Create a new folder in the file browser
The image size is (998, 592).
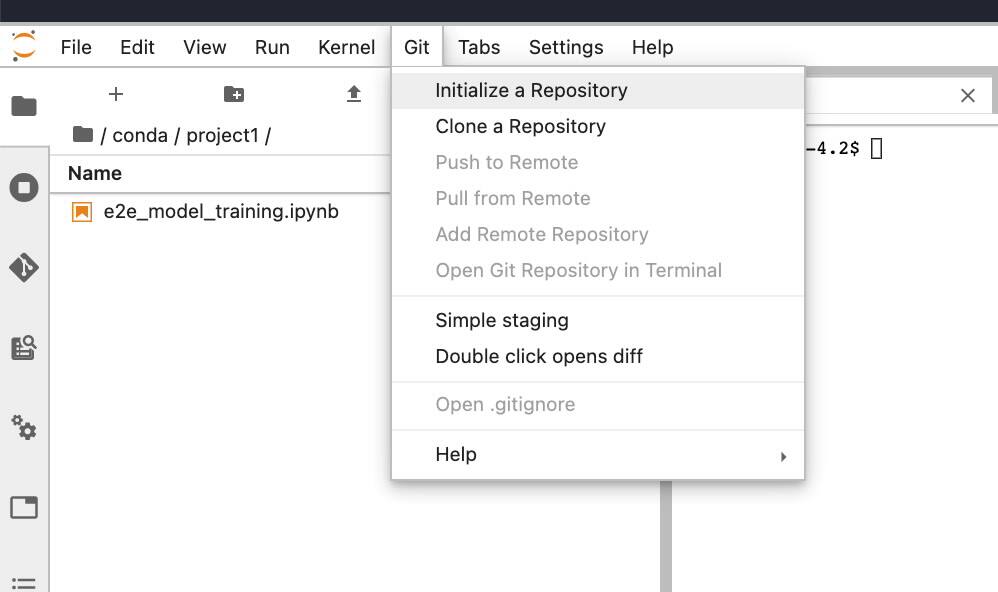234,94
